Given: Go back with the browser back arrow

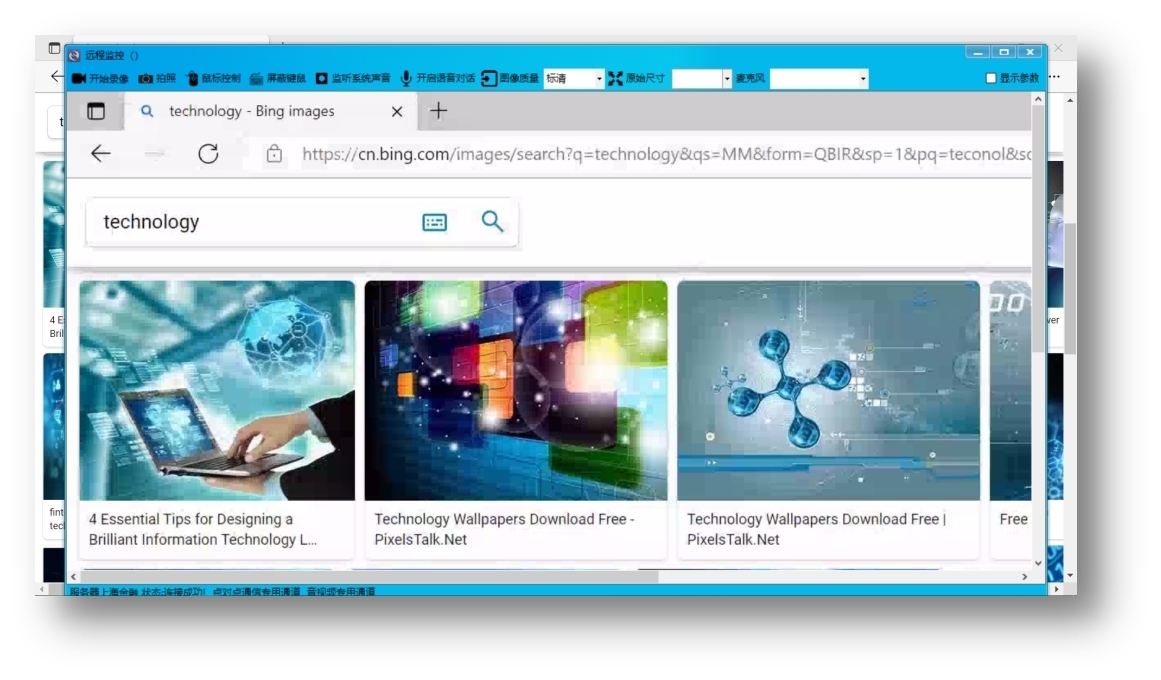Looking at the screenshot, I should click(100, 154).
